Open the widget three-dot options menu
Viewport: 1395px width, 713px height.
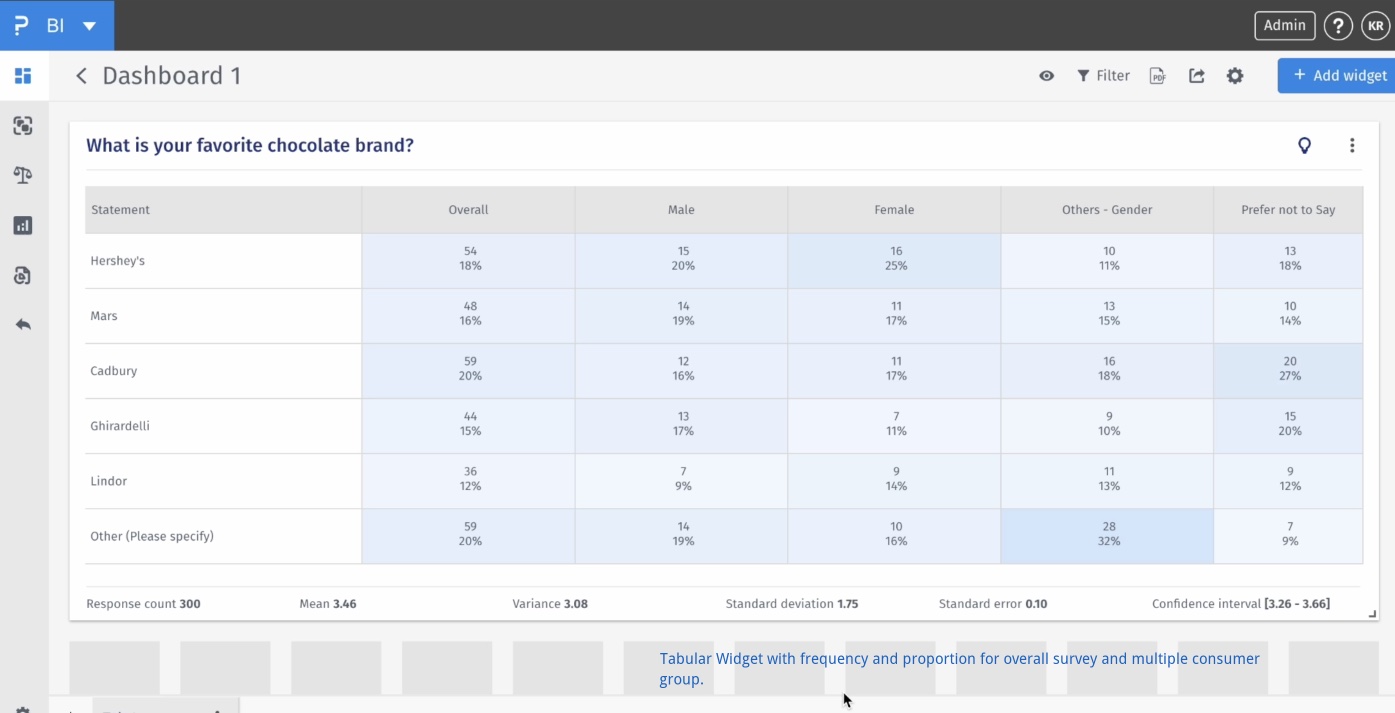1352,145
